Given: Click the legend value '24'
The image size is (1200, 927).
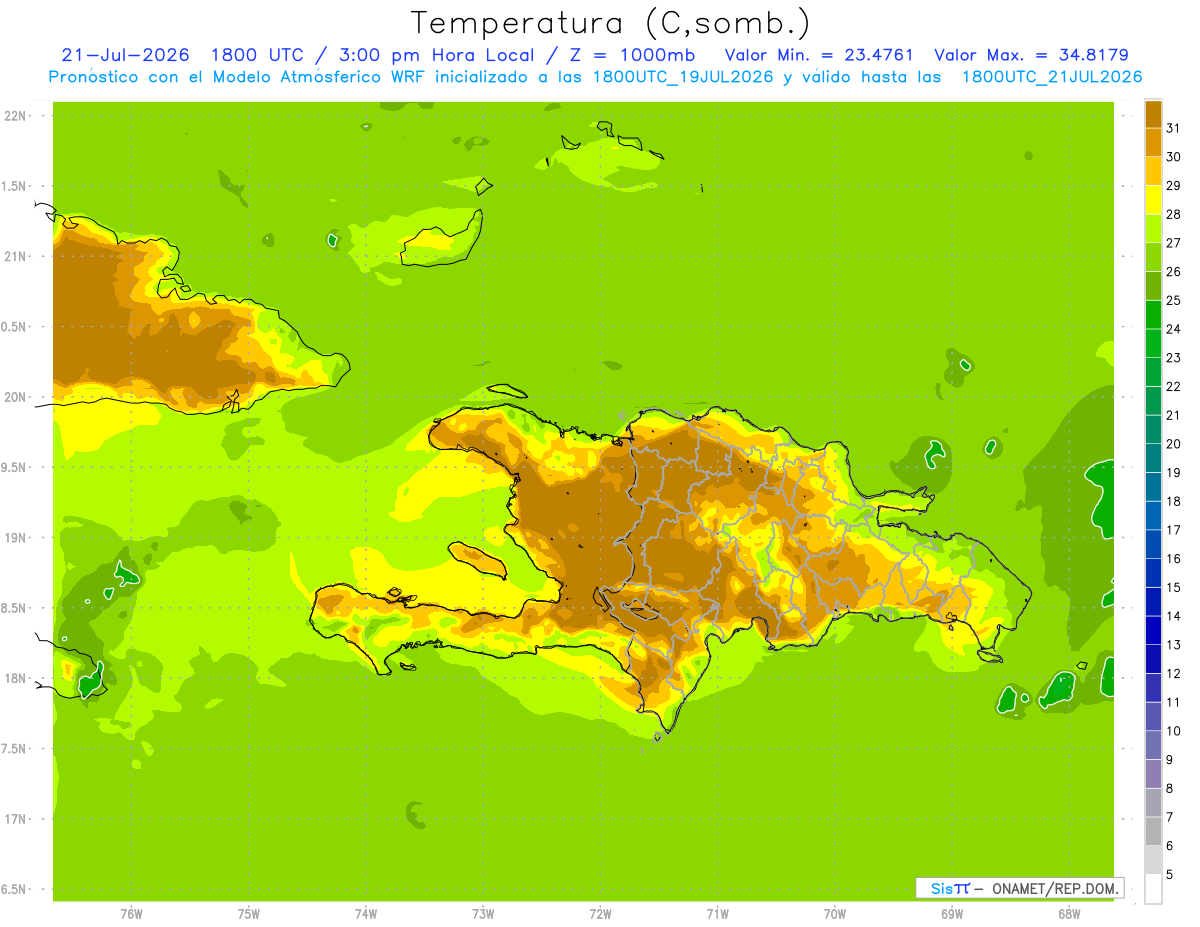Looking at the screenshot, I should (1174, 329).
